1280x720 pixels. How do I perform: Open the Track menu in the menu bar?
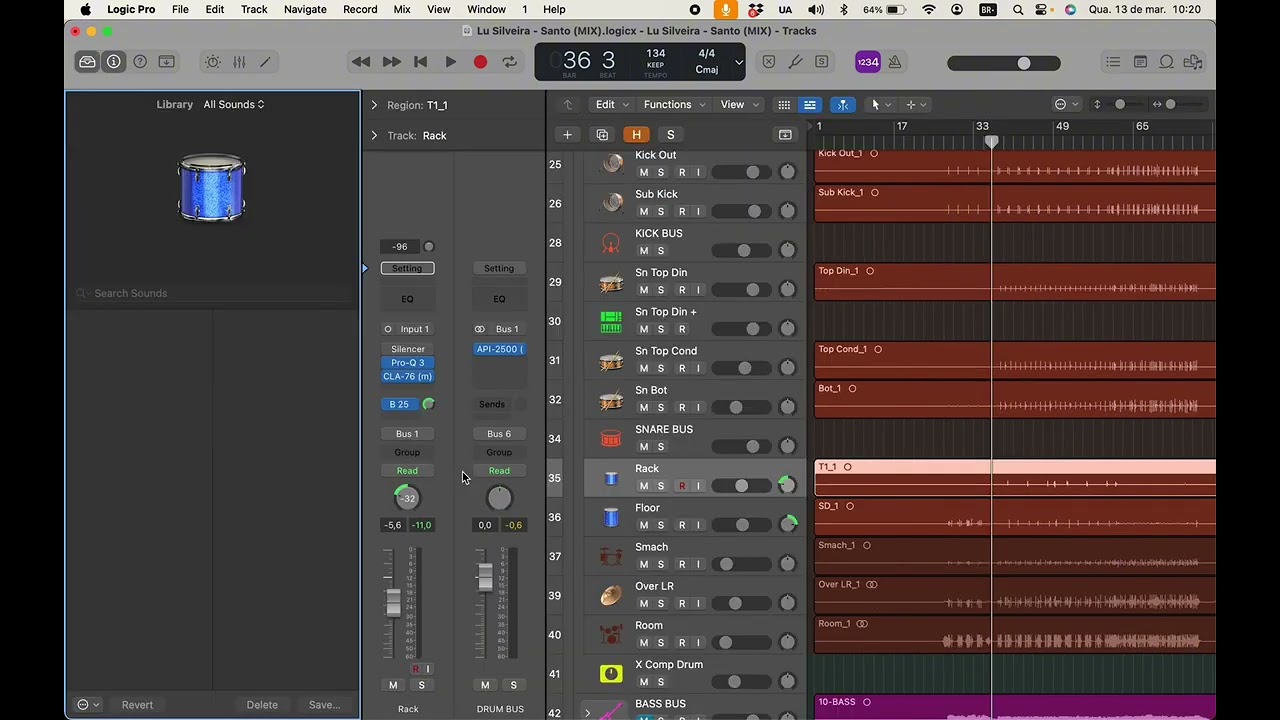254,9
